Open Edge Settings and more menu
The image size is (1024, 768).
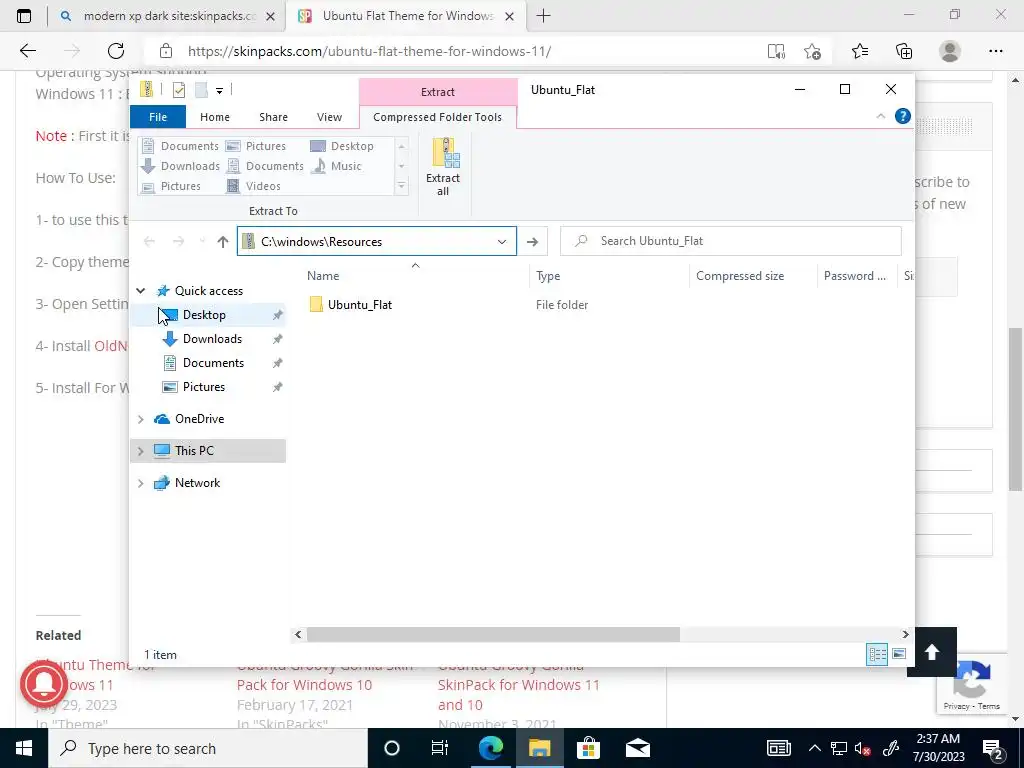[995, 51]
